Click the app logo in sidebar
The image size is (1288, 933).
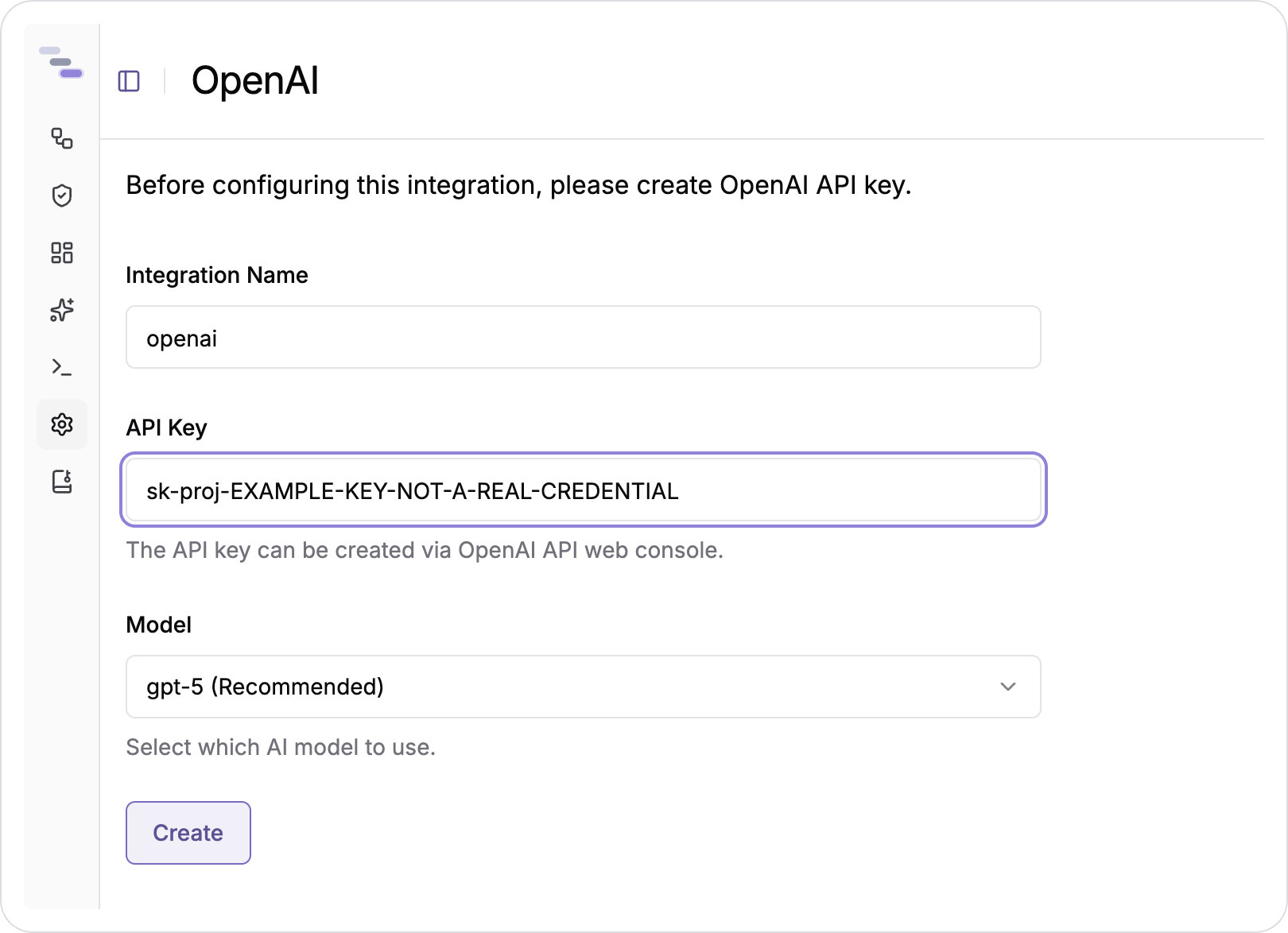61,62
